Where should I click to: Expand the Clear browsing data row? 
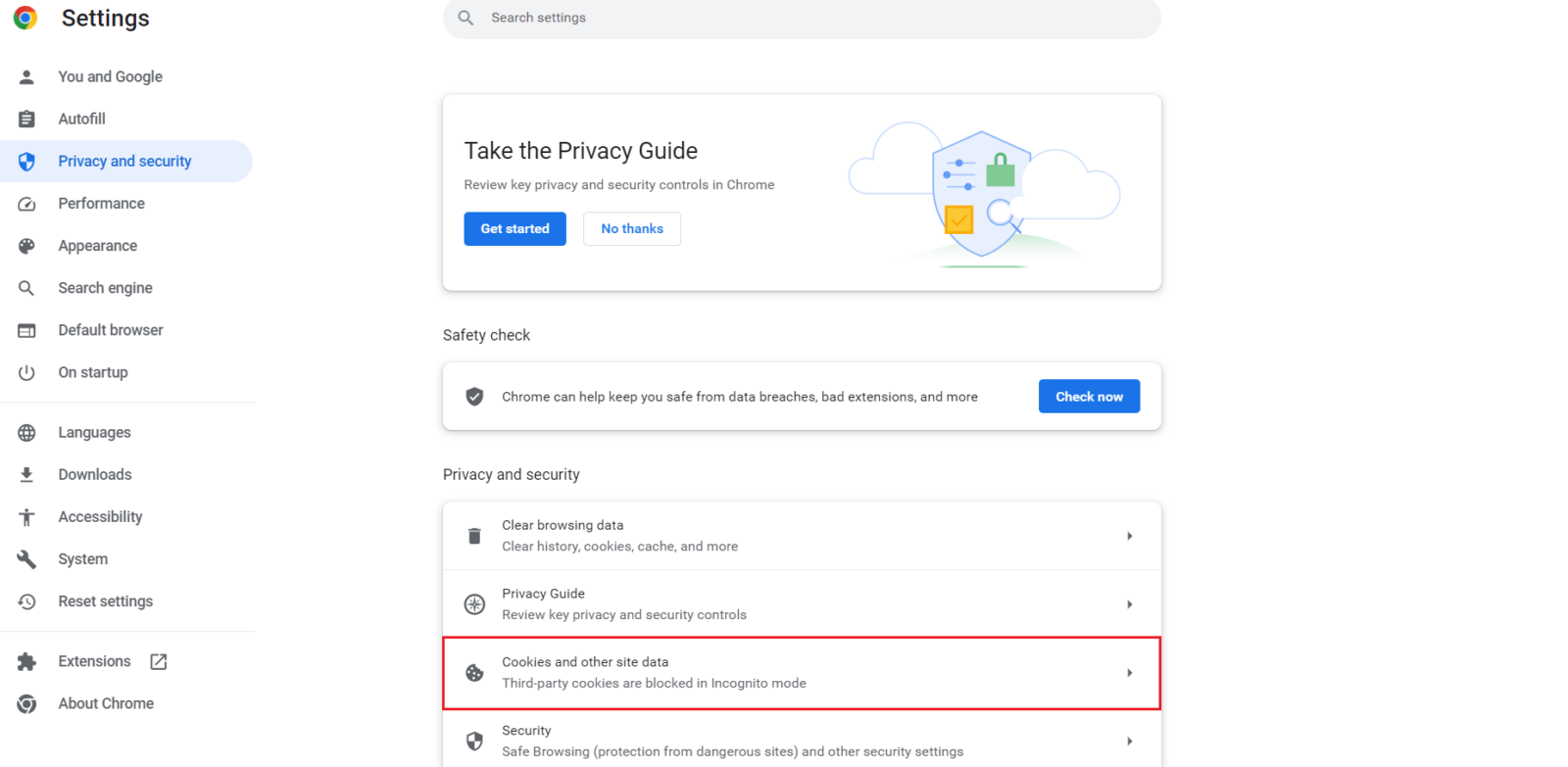(x=1129, y=536)
